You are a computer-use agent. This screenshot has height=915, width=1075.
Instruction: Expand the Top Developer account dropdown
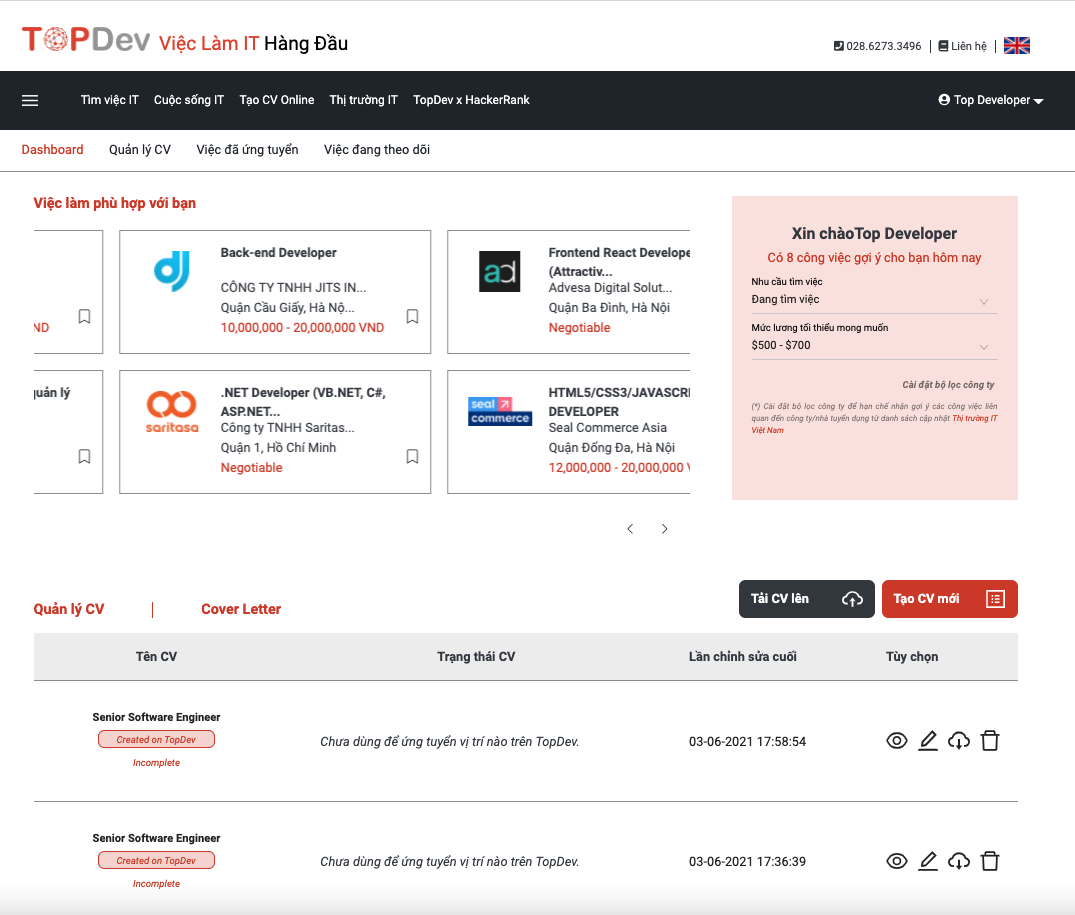(991, 100)
